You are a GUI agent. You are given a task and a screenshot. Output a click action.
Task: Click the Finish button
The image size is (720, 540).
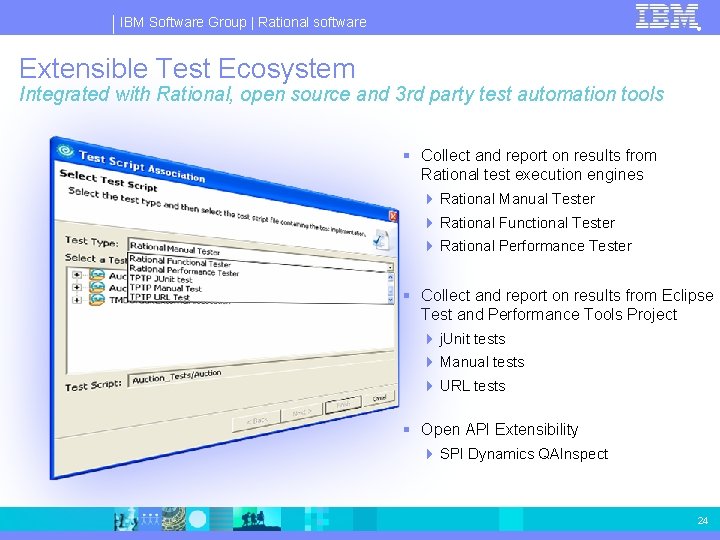coord(343,405)
